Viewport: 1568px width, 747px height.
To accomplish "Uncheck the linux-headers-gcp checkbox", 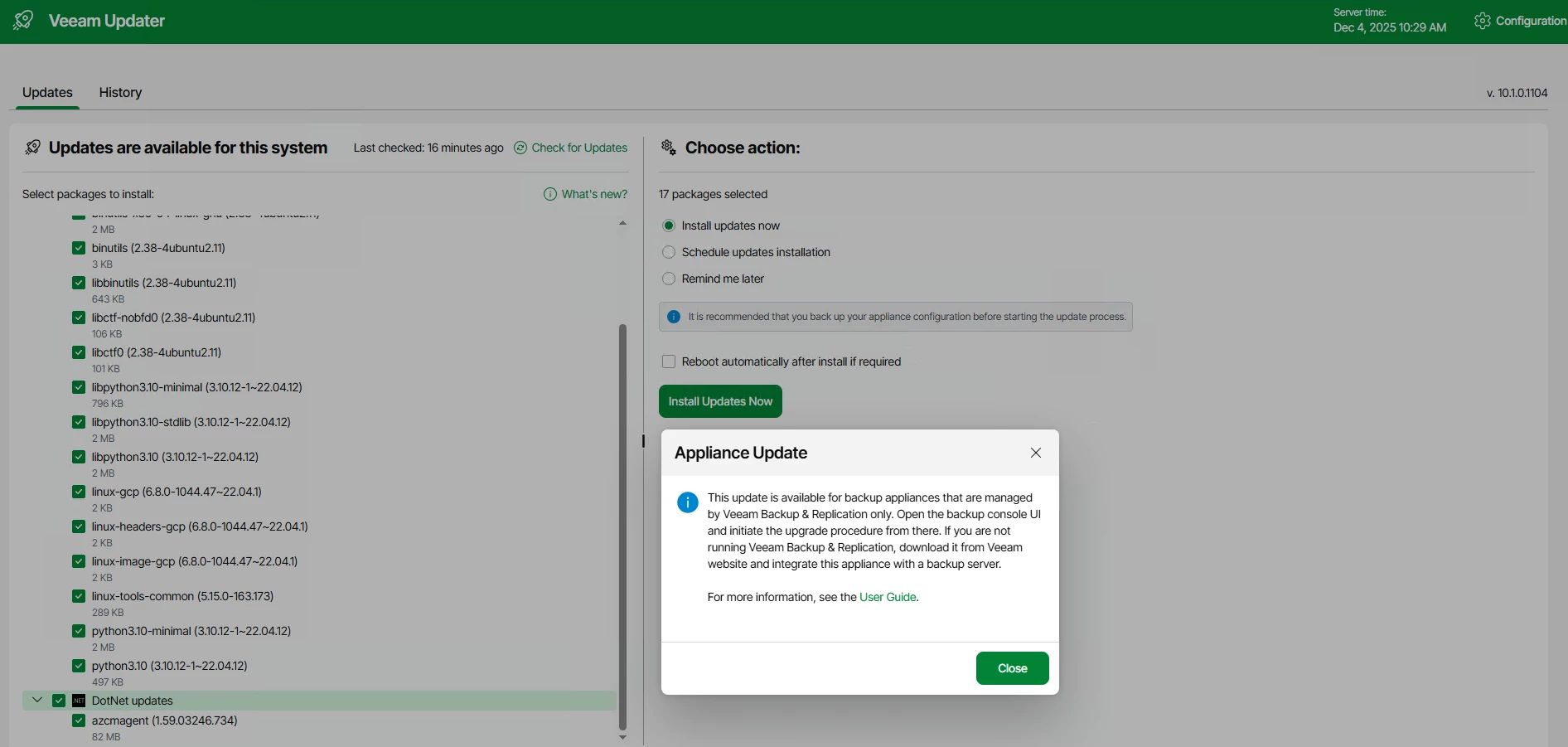I will (x=79, y=526).
